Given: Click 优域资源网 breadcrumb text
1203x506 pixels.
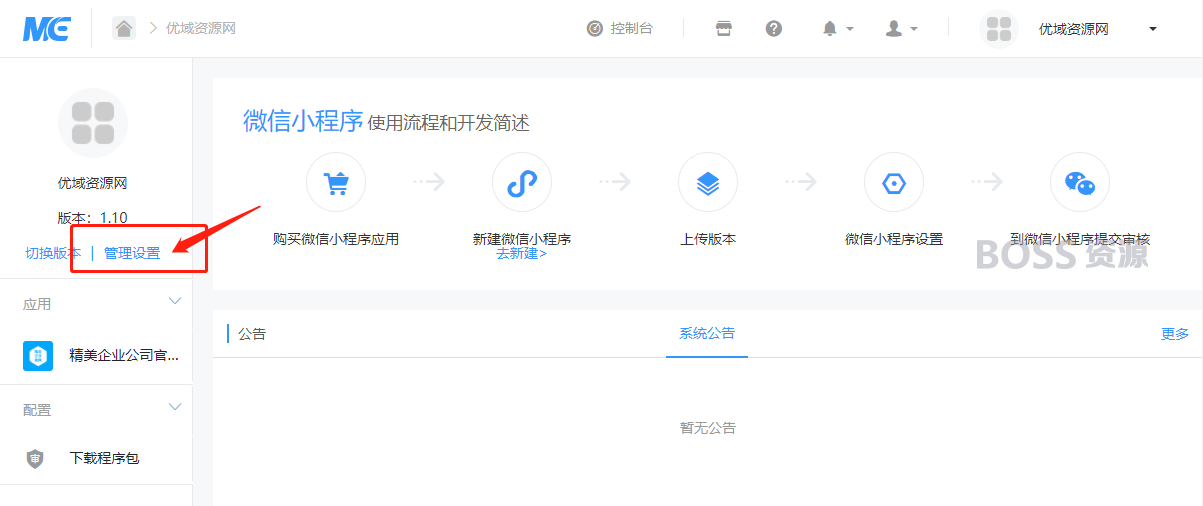Looking at the screenshot, I should tap(201, 28).
